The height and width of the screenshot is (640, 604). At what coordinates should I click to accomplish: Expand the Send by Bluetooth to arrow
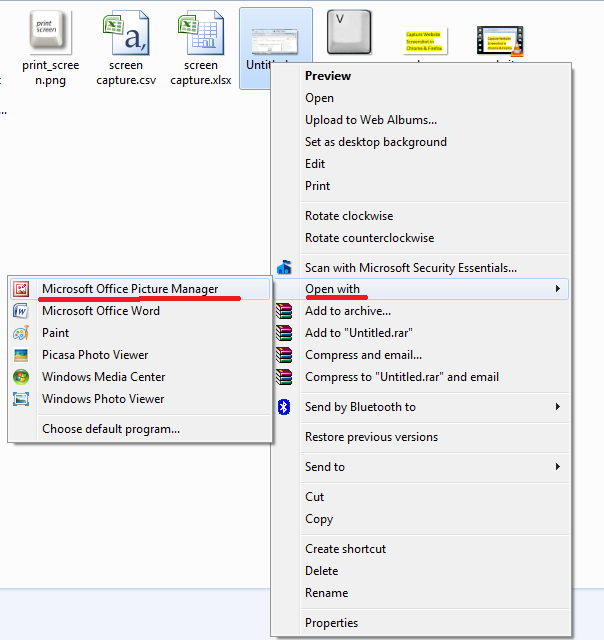click(557, 407)
